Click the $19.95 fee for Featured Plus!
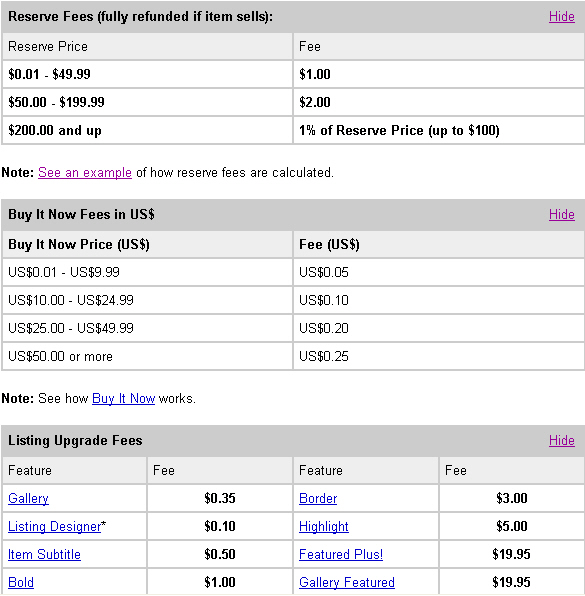585x596 pixels. [x=511, y=555]
